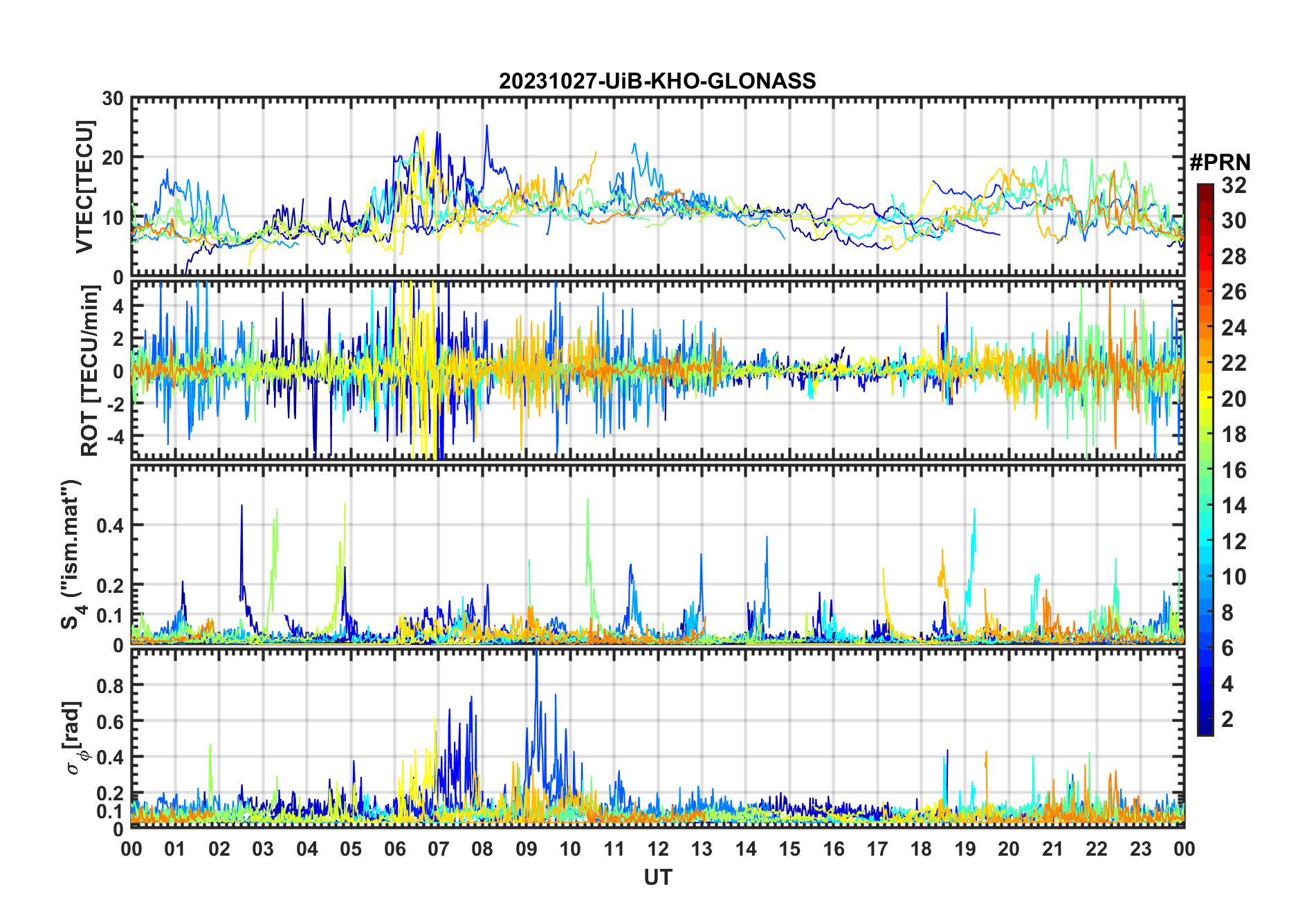Click the PRN rainbow colorbar
This screenshot has height=920, width=1316.
point(1205,459)
